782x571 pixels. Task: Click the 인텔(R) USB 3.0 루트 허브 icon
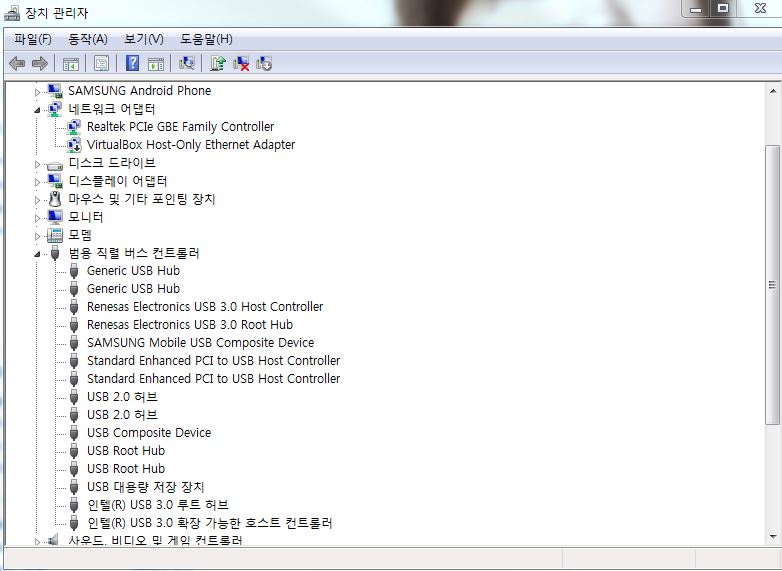pos(74,505)
